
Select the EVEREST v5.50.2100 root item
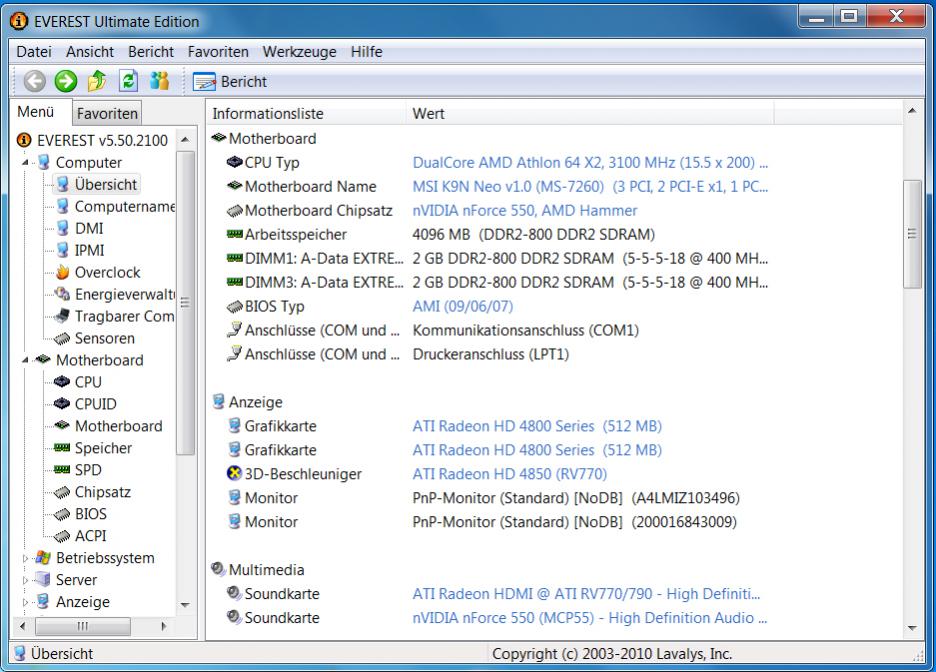pyautogui.click(x=102, y=140)
